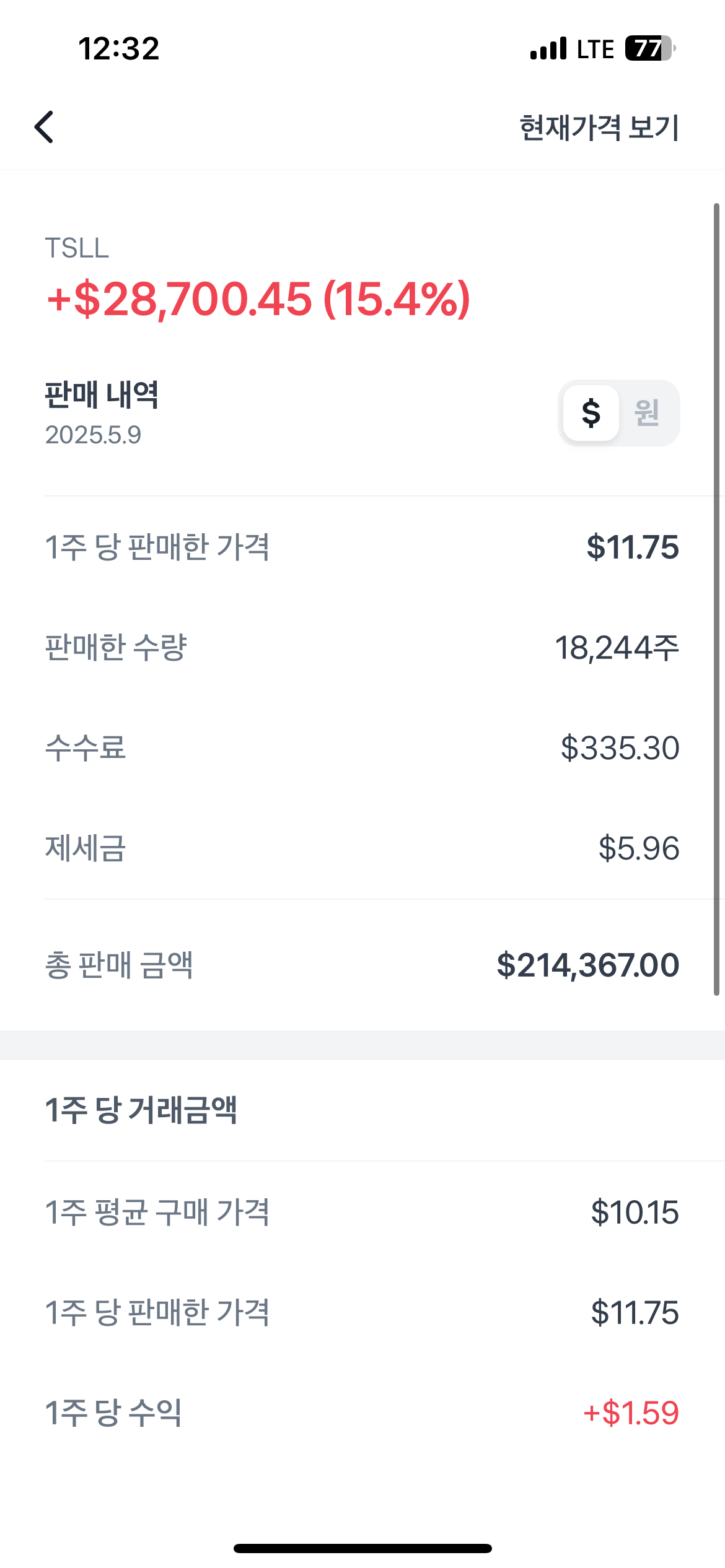
Task: Switch currency to dollar ($)
Action: [591, 412]
